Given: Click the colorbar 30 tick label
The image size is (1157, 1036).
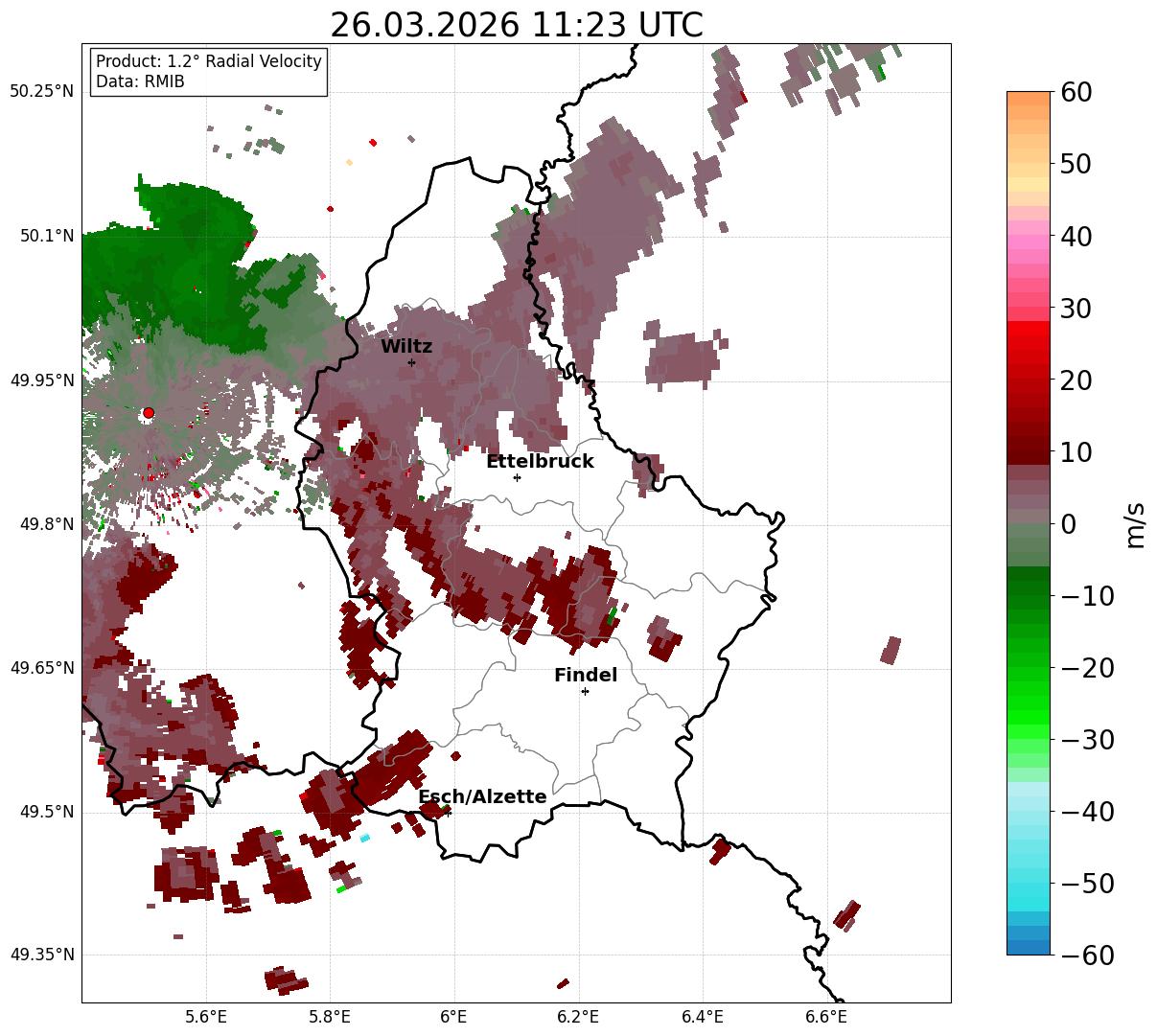Looking at the screenshot, I should click(1076, 309).
